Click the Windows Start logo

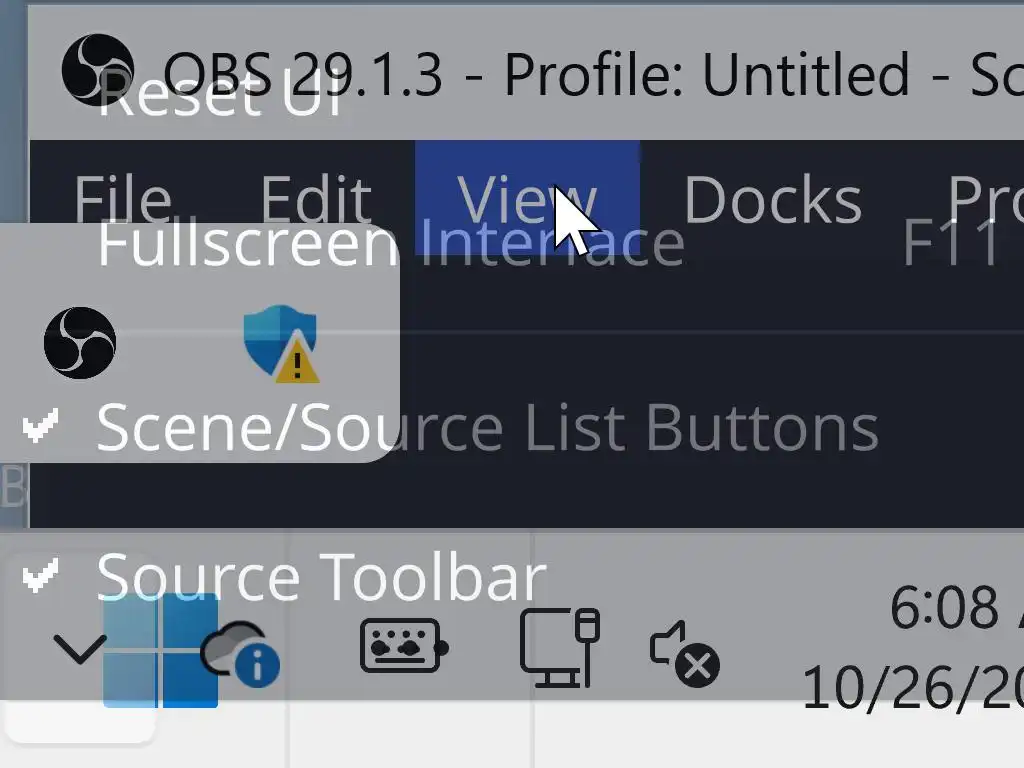(x=160, y=650)
